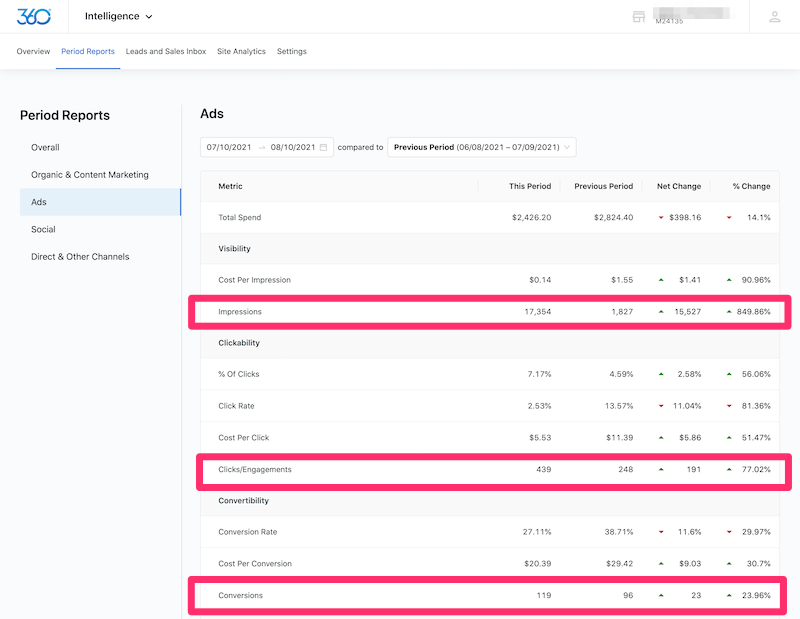The width and height of the screenshot is (800, 619).
Task: Open the Previous Period comparison dropdown
Action: click(x=482, y=146)
